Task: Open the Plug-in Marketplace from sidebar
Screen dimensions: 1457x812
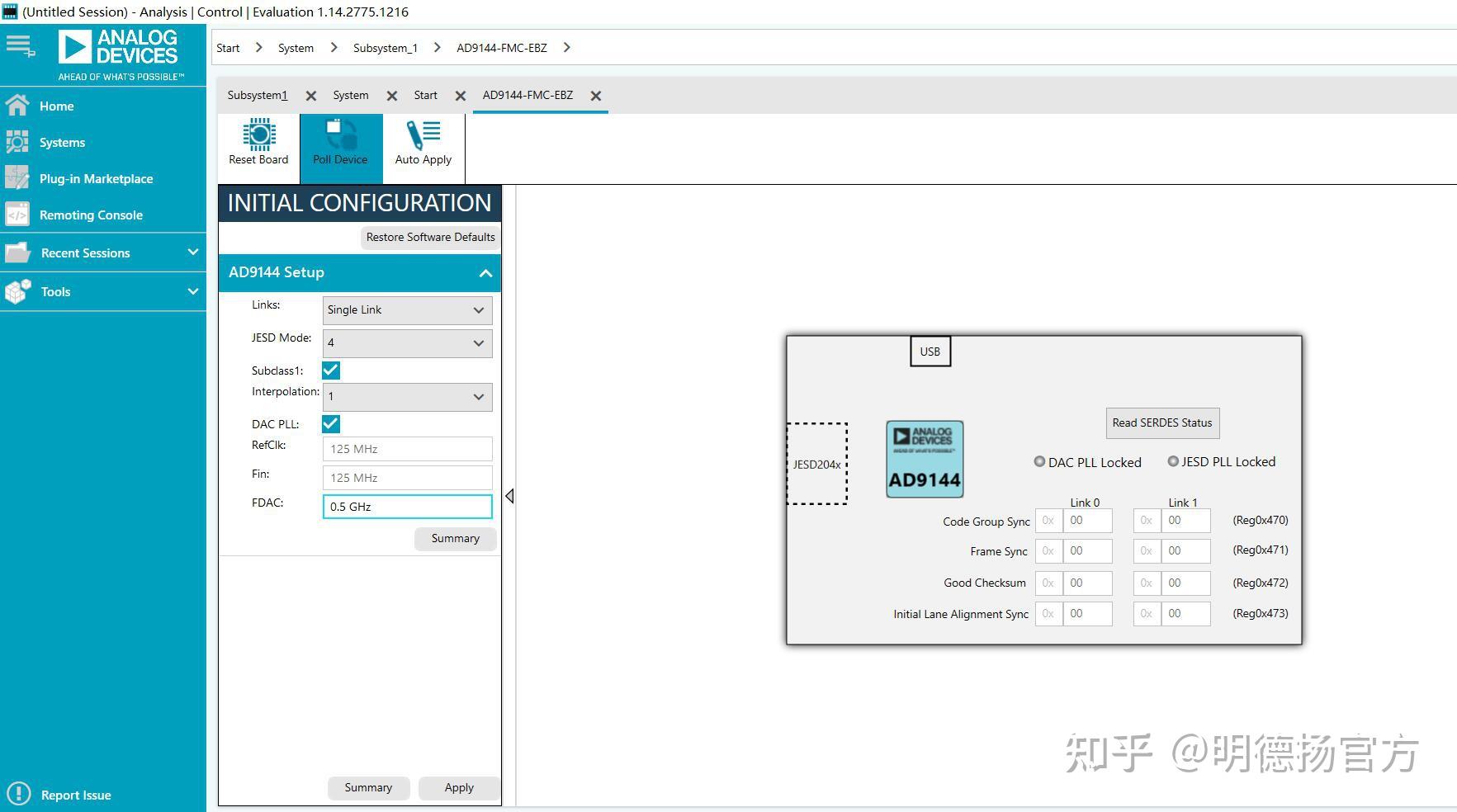Action: (x=96, y=178)
